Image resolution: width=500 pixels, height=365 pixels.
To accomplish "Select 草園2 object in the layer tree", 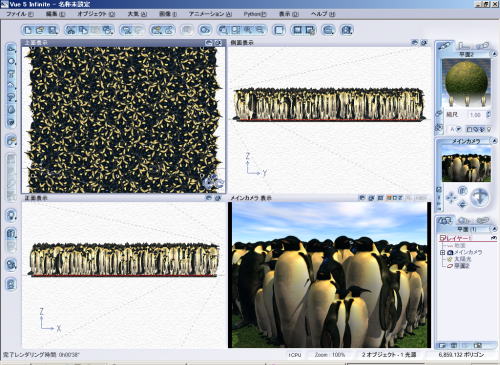I will [462, 266].
